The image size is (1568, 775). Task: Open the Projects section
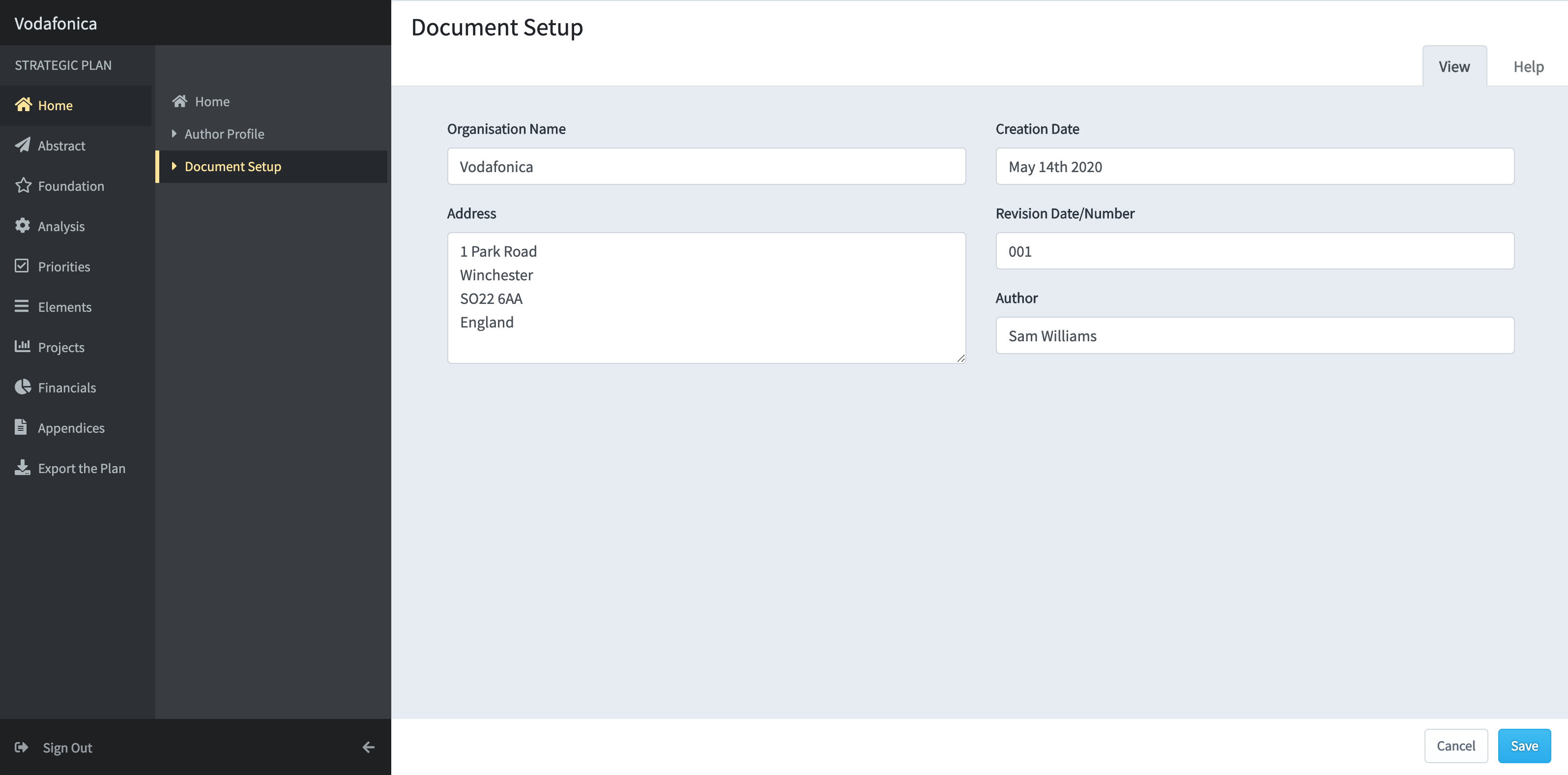(76, 347)
